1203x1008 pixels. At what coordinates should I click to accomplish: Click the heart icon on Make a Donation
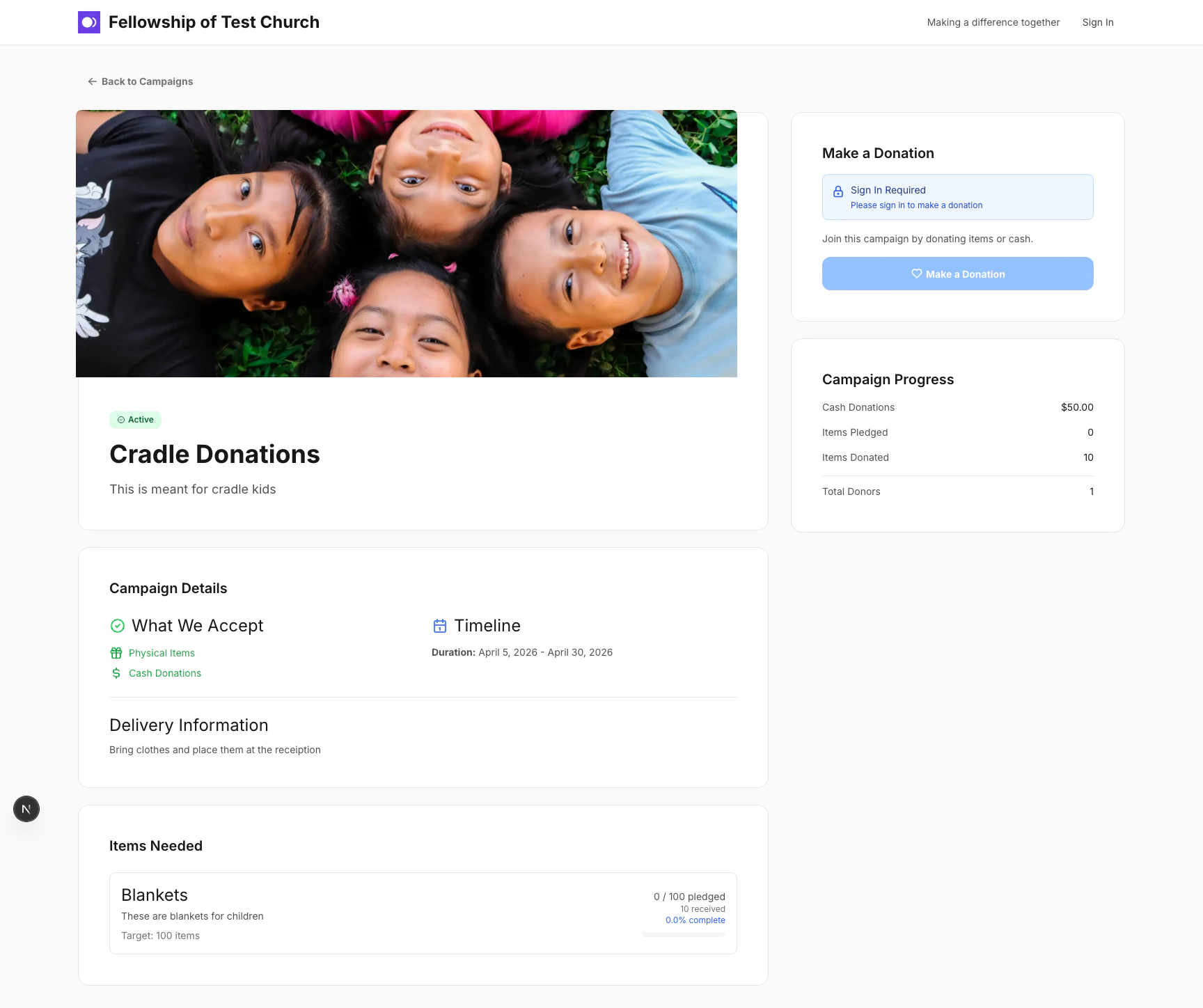[917, 274]
